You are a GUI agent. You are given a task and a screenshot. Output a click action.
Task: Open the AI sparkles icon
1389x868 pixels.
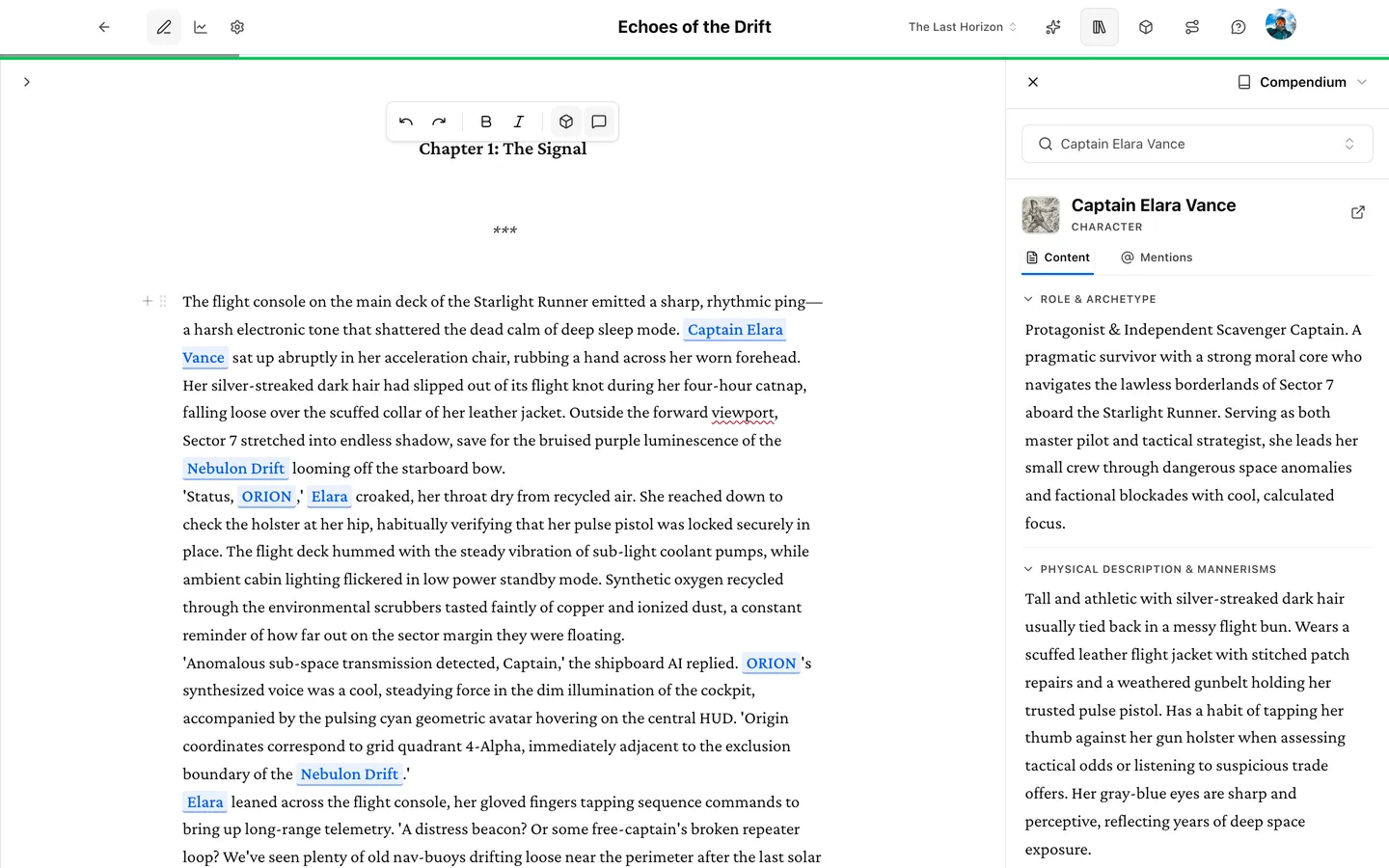click(x=1053, y=27)
